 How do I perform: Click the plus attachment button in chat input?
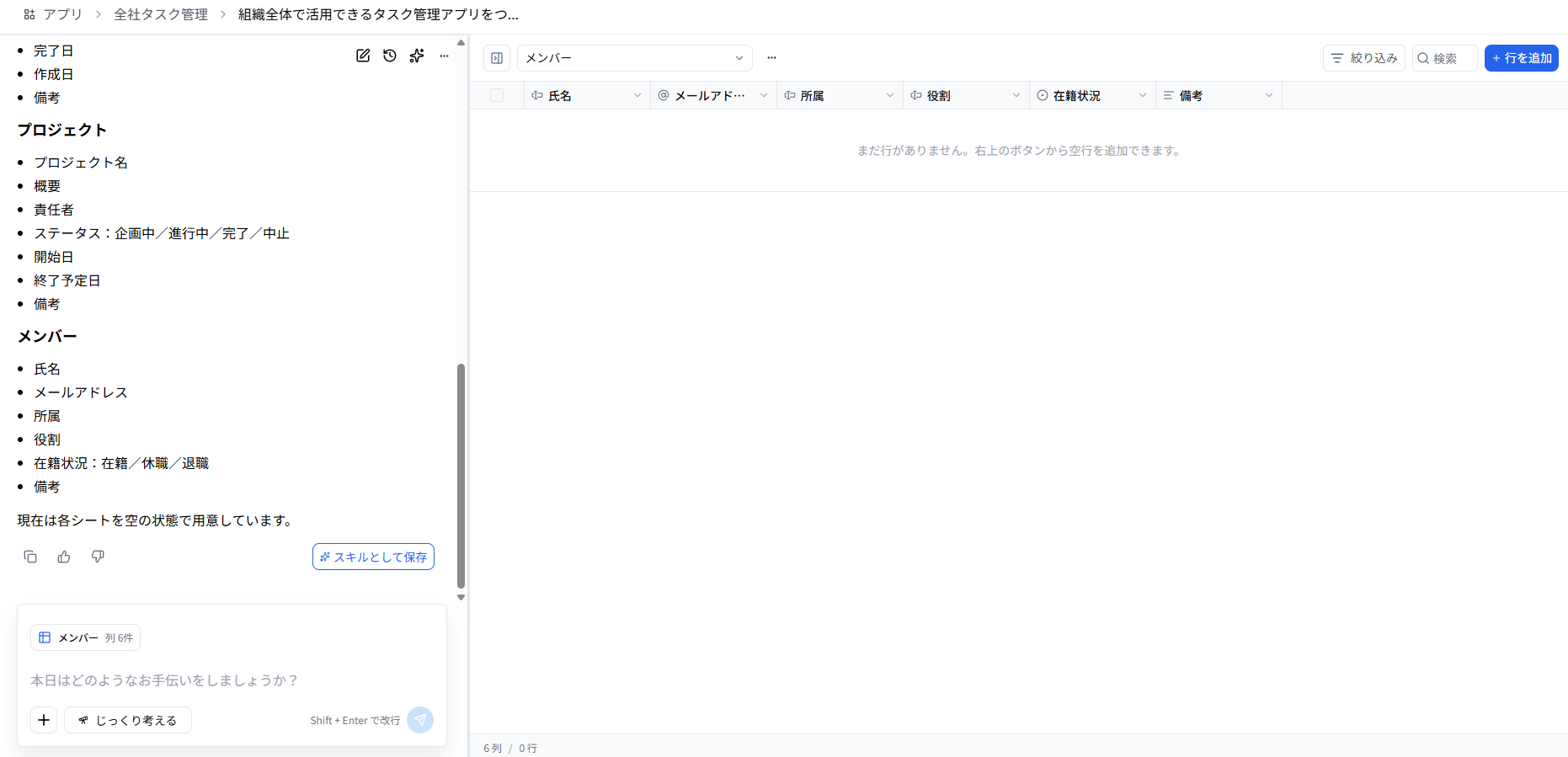[44, 720]
